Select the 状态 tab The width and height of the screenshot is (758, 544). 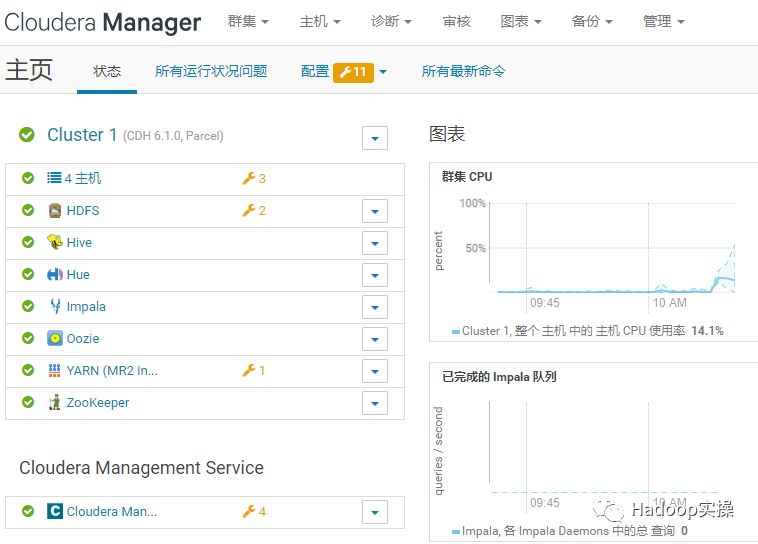107,72
